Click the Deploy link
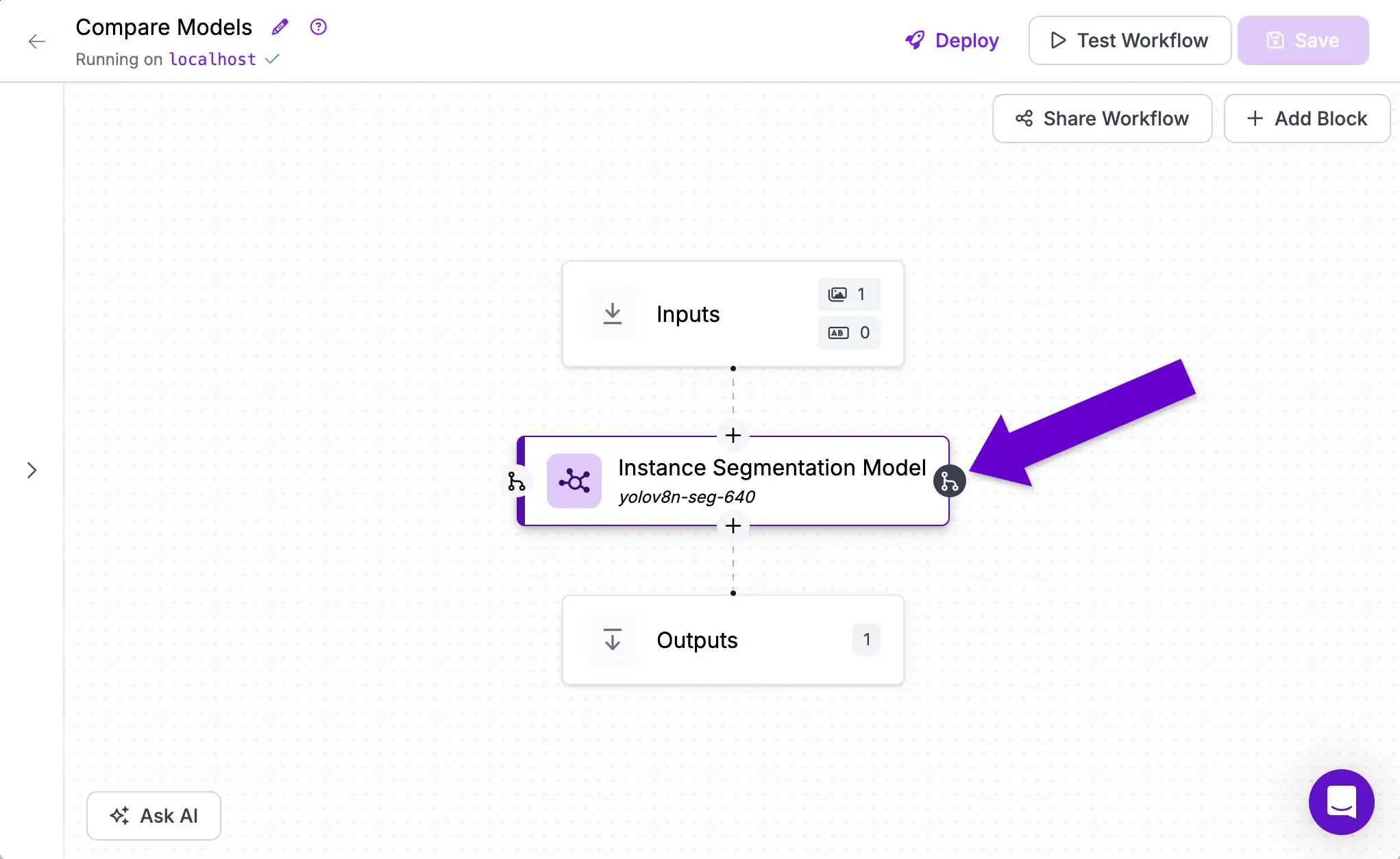The height and width of the screenshot is (859, 1400). [952, 40]
